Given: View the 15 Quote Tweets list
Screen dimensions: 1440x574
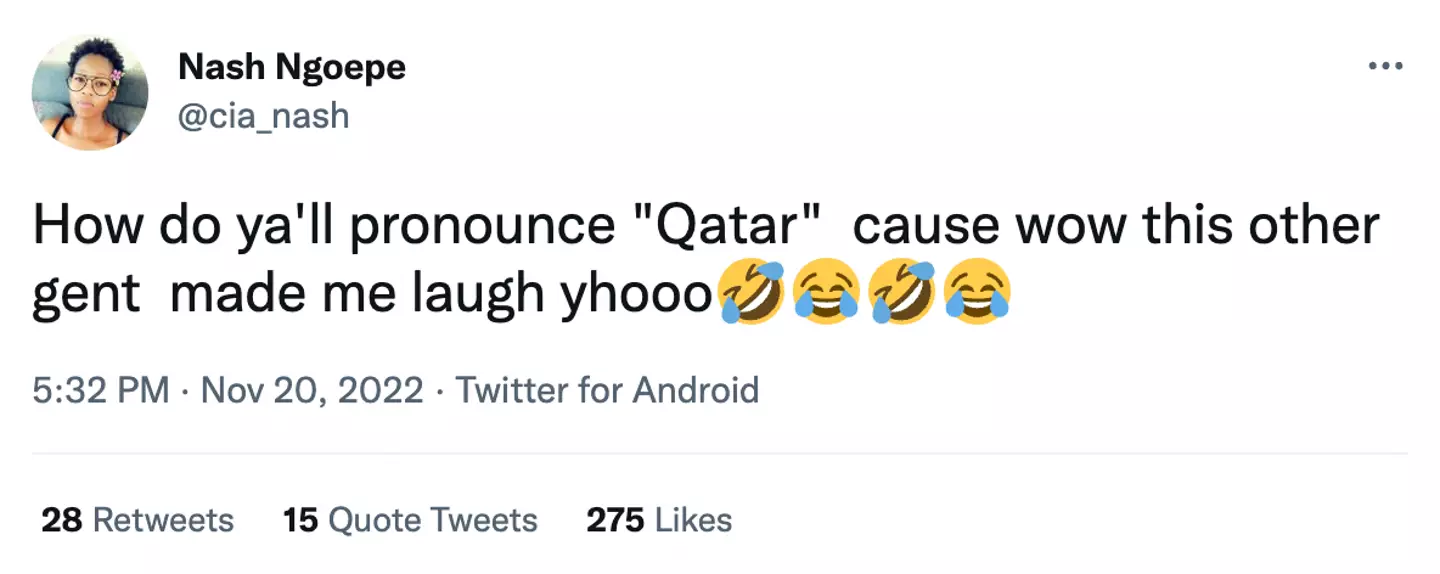Looking at the screenshot, I should point(410,520).
